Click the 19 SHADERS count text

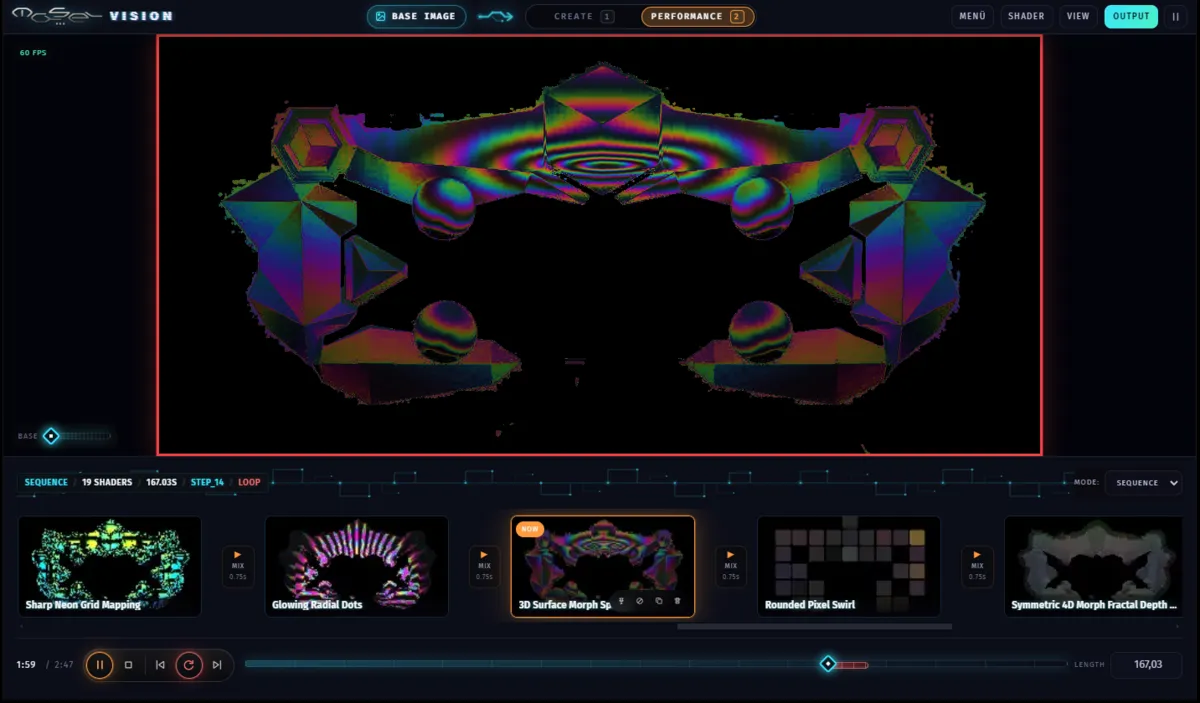coord(107,482)
